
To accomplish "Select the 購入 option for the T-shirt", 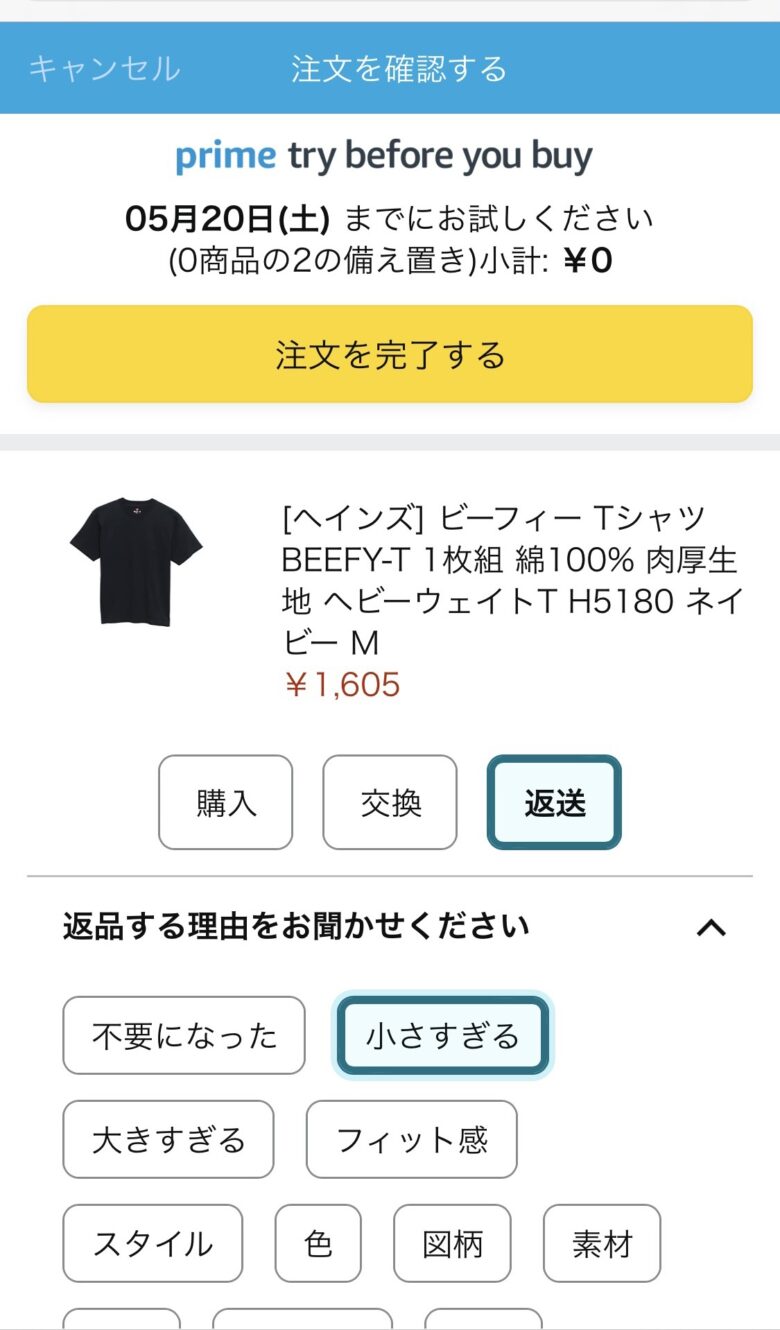I will [x=226, y=802].
